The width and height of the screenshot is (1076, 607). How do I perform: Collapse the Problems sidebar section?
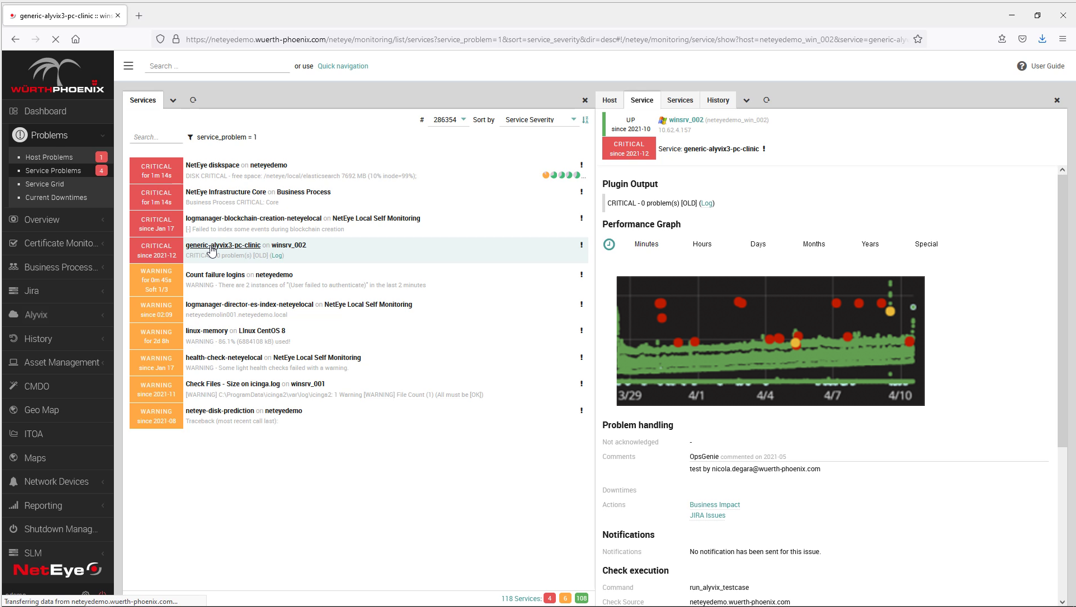tap(103, 135)
